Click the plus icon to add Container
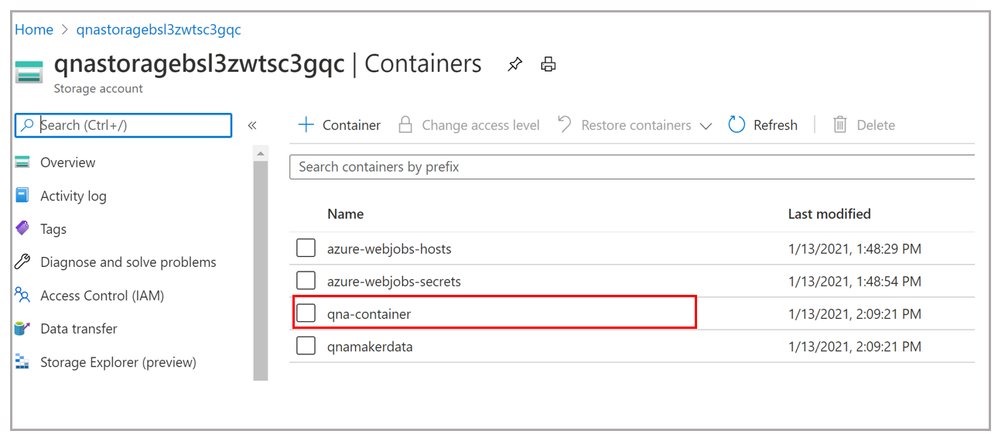This screenshot has height=438, width=998. (x=306, y=125)
